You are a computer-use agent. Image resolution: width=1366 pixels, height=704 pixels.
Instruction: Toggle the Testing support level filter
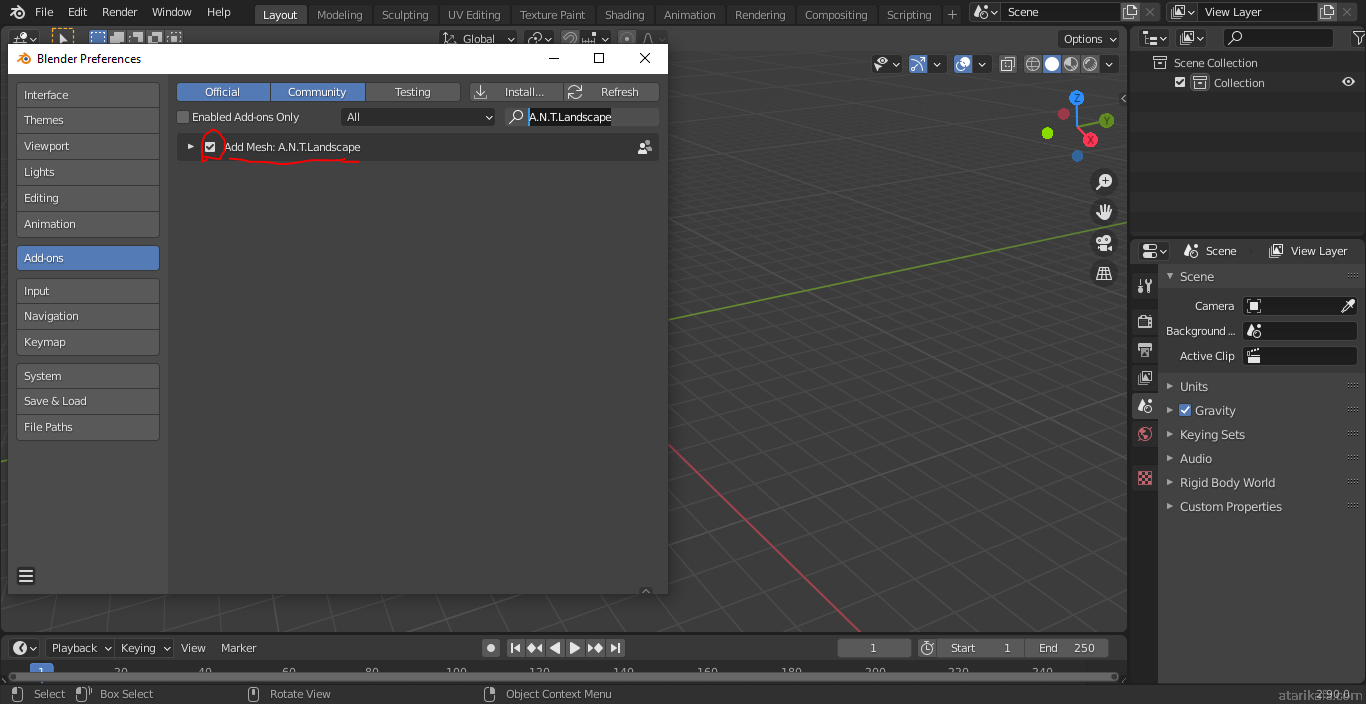pyautogui.click(x=412, y=92)
